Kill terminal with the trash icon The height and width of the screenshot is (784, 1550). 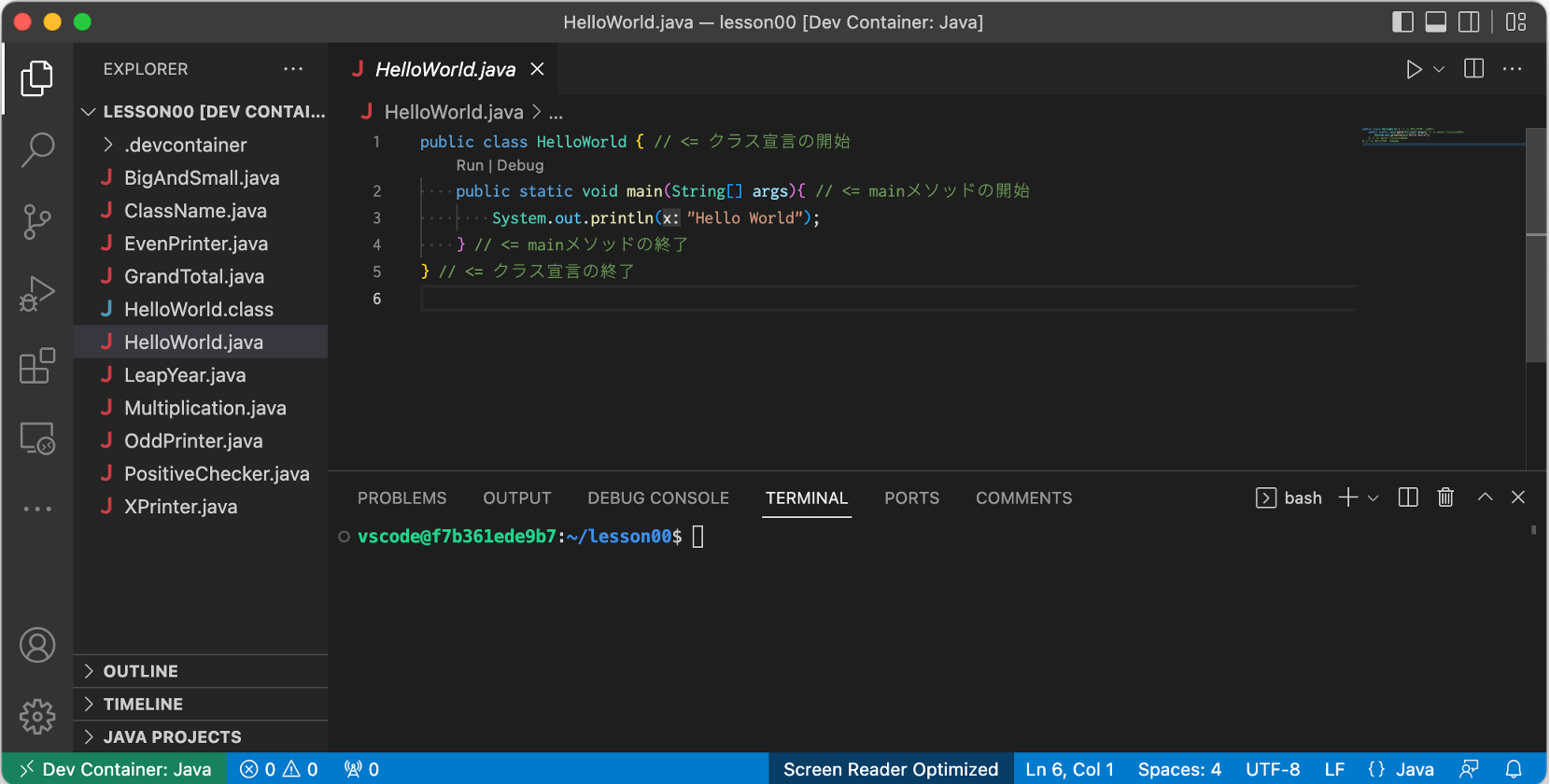[x=1445, y=497]
